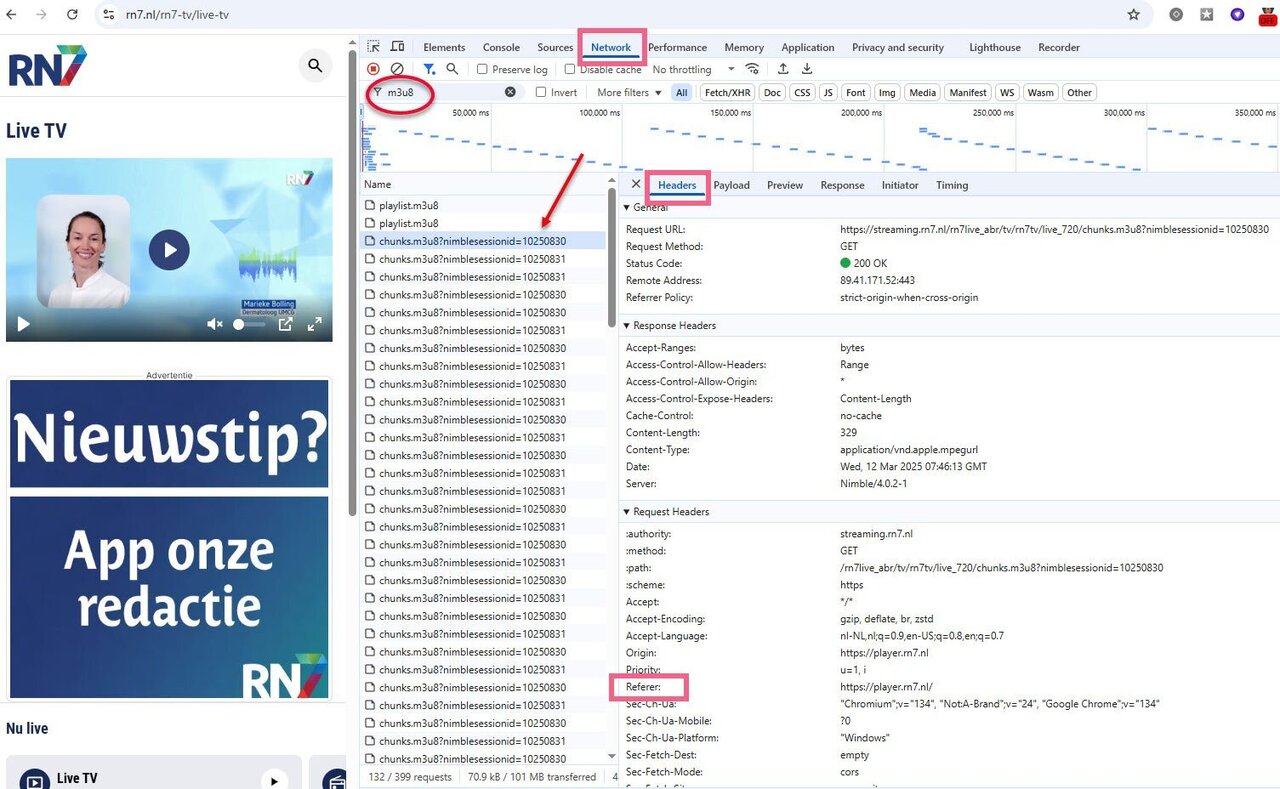Expand the More filters dropdown

coord(629,92)
